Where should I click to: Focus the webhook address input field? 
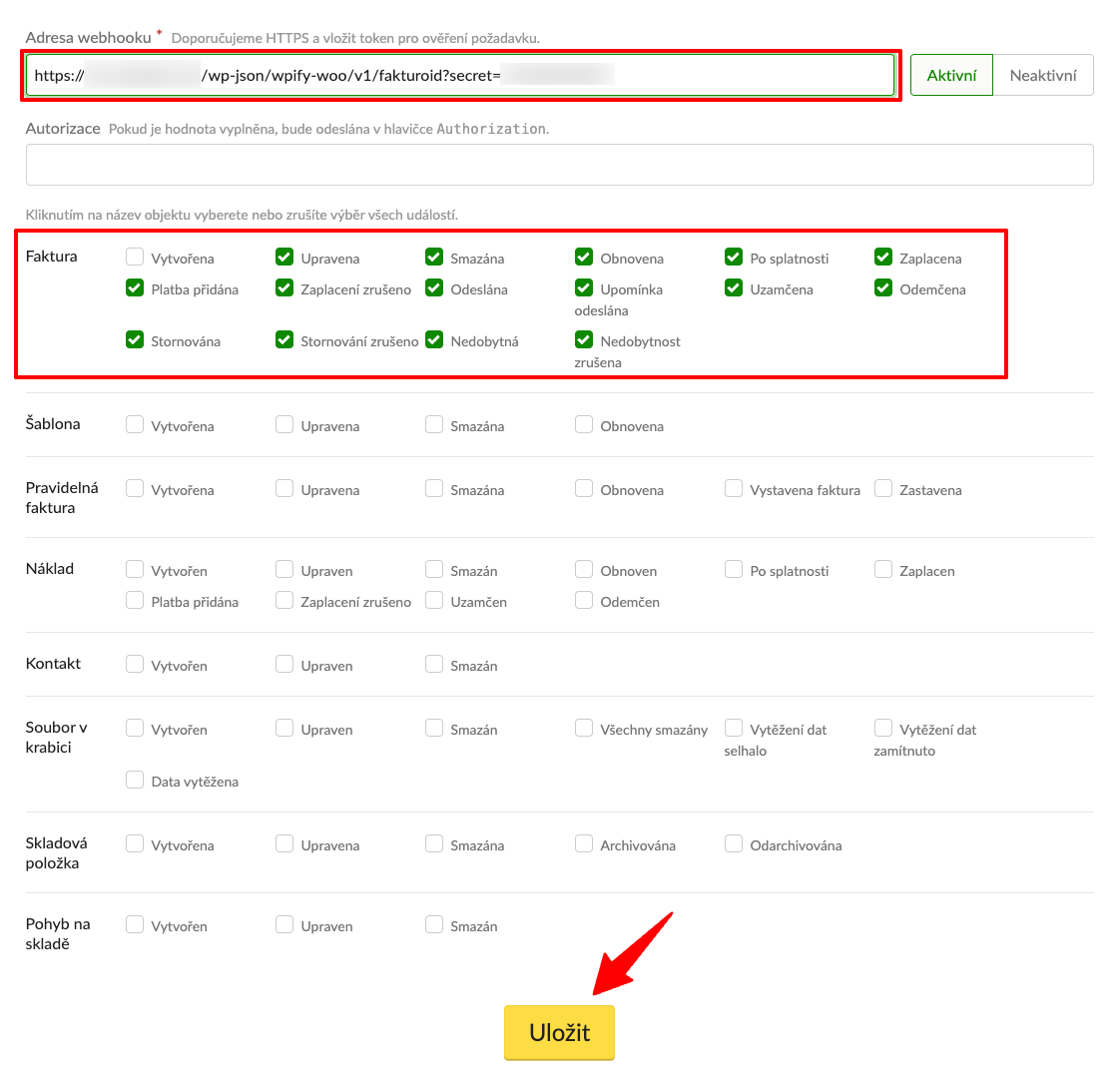(459, 75)
